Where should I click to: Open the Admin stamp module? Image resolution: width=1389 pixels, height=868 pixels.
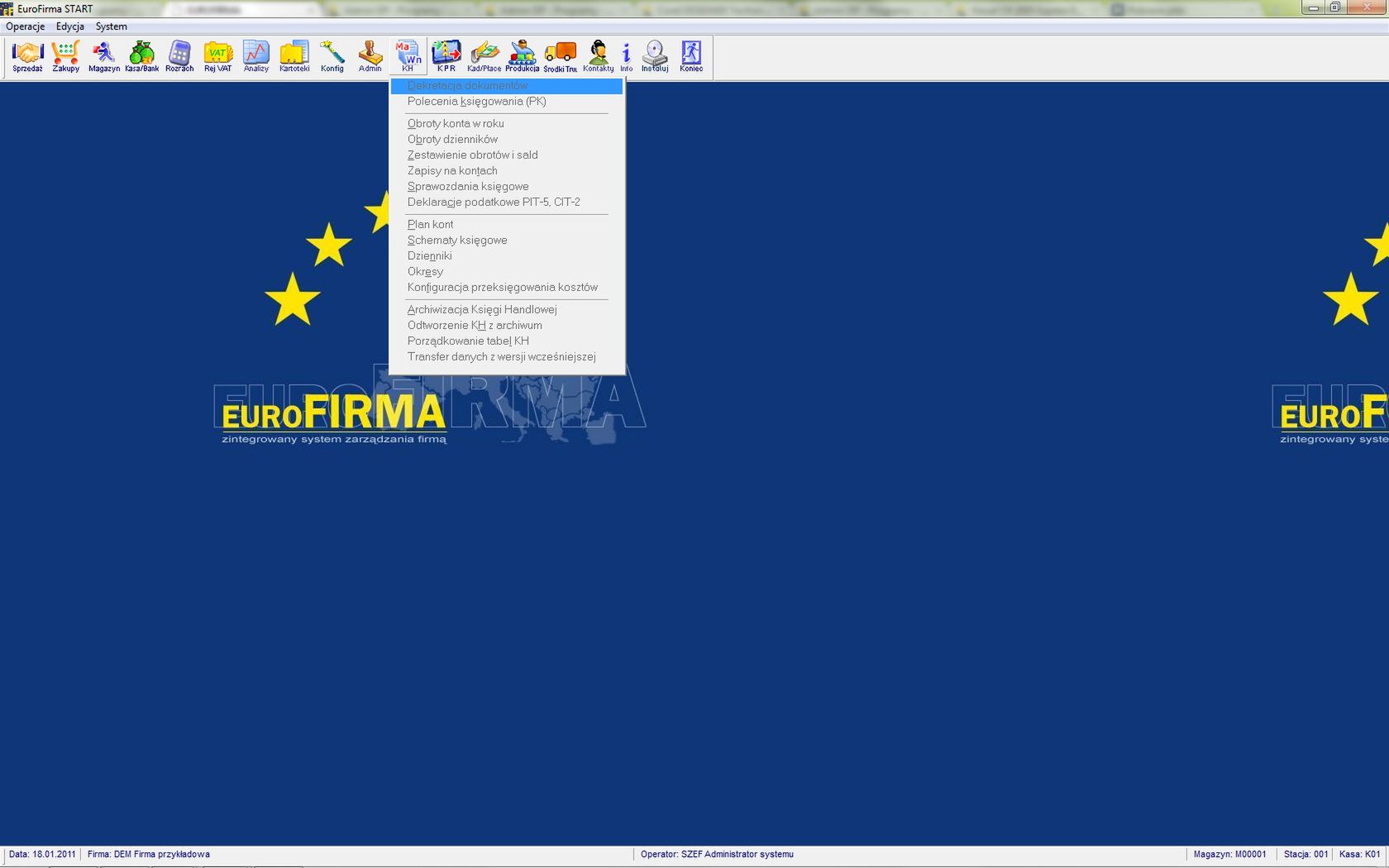pos(370,57)
